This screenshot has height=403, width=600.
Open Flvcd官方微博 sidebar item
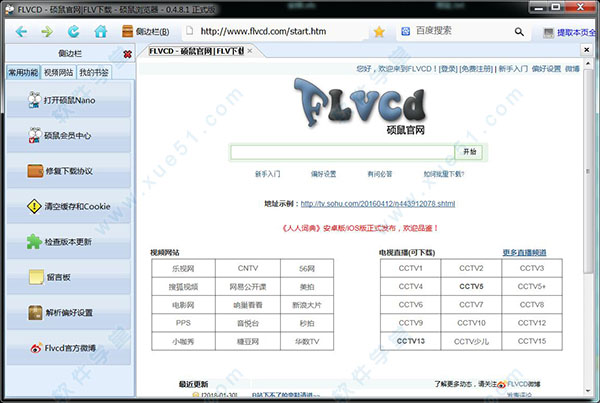pyautogui.click(x=68, y=348)
